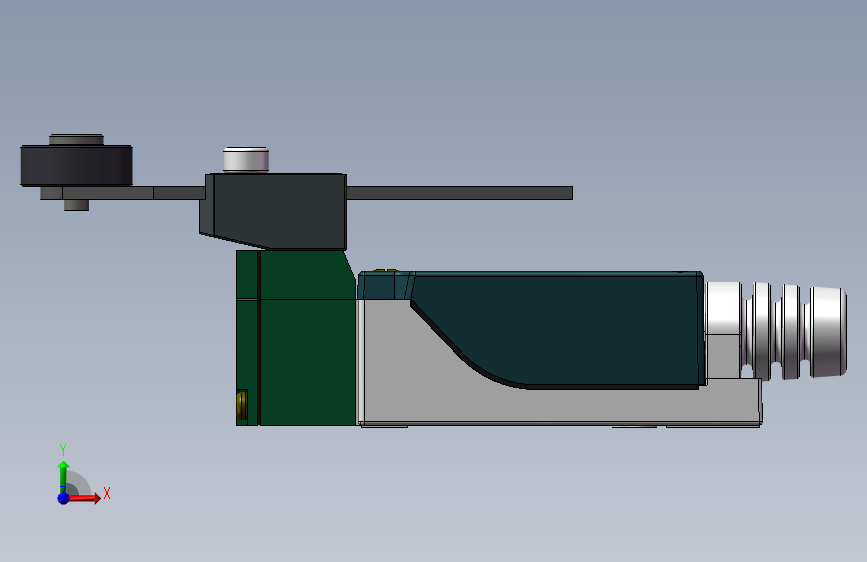This screenshot has width=867, height=562.
Task: Click the blue origin ball of triad
Action: (x=63, y=498)
